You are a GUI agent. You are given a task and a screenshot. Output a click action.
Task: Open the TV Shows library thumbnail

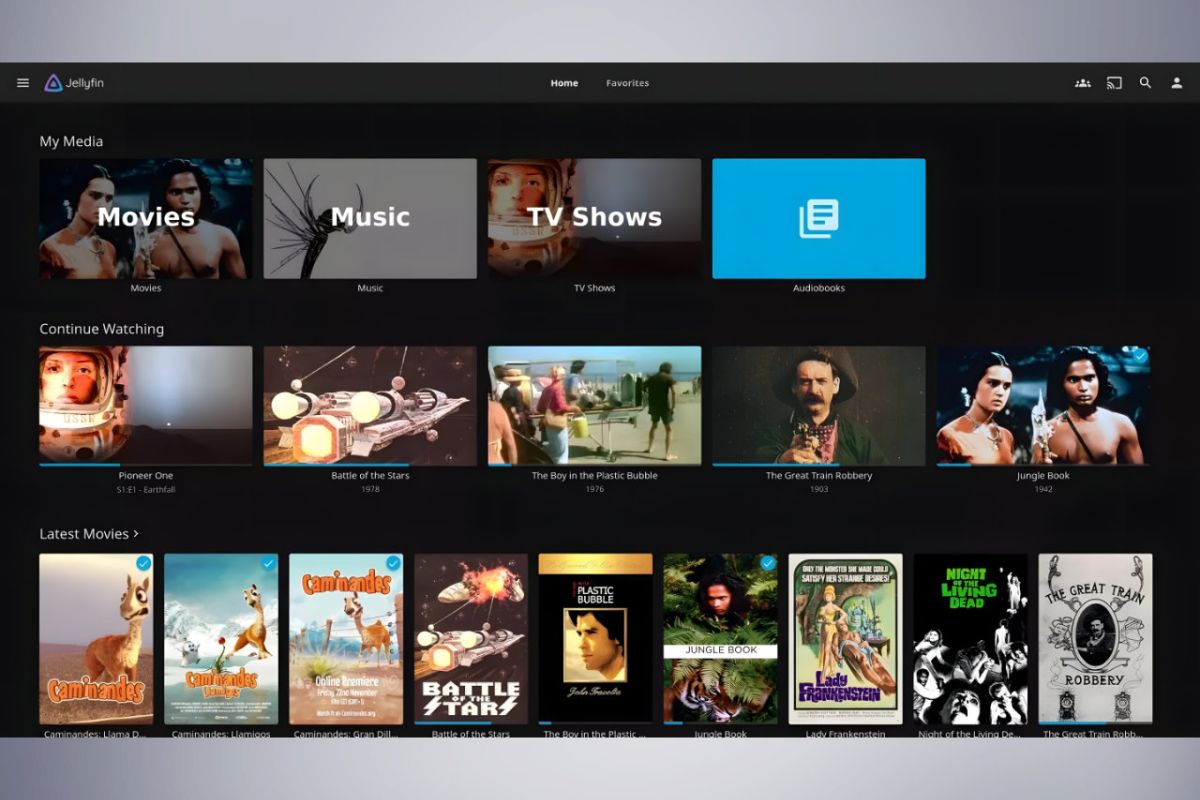[x=594, y=218]
